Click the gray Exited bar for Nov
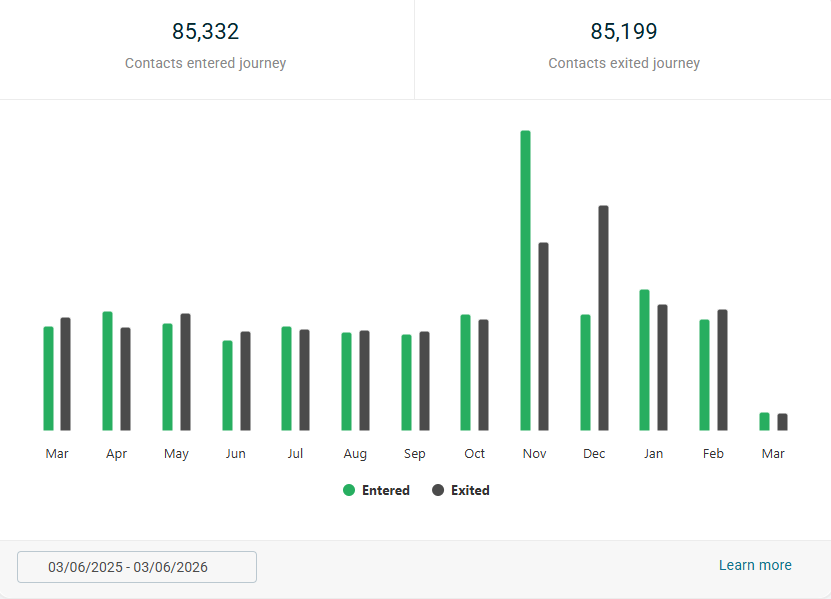 543,336
